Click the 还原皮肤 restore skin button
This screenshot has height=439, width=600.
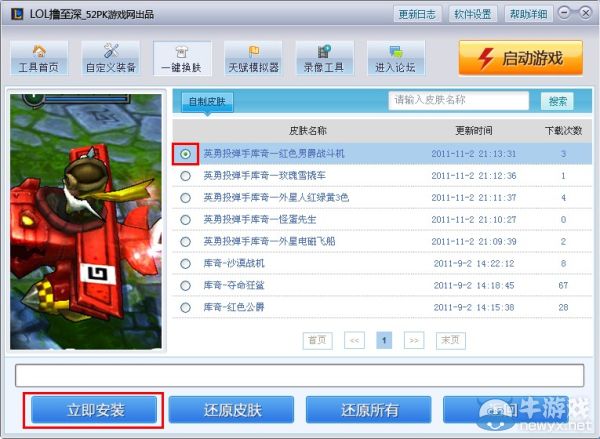click(x=232, y=410)
